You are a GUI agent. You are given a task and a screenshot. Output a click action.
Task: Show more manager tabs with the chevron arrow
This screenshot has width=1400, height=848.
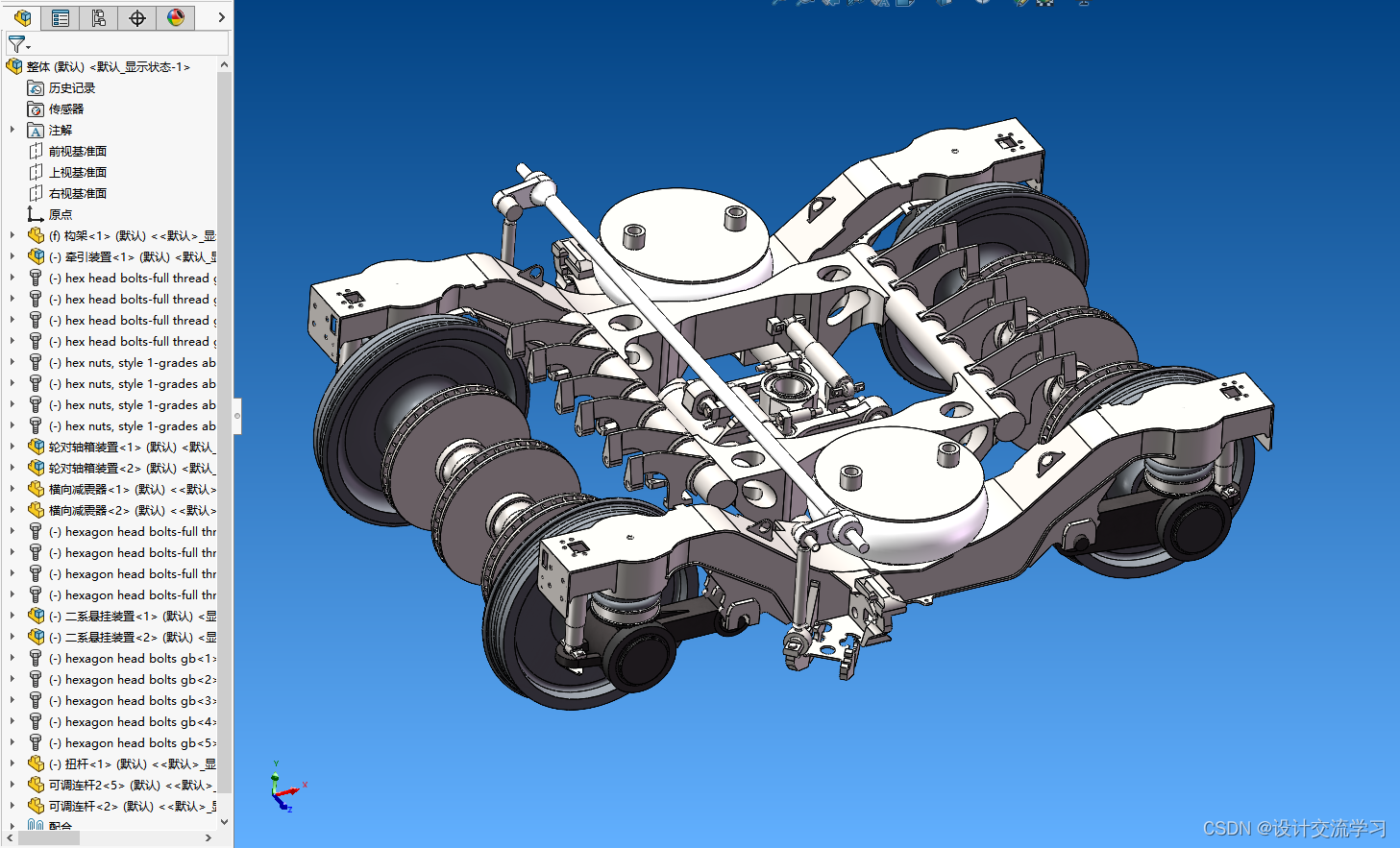coord(221,17)
